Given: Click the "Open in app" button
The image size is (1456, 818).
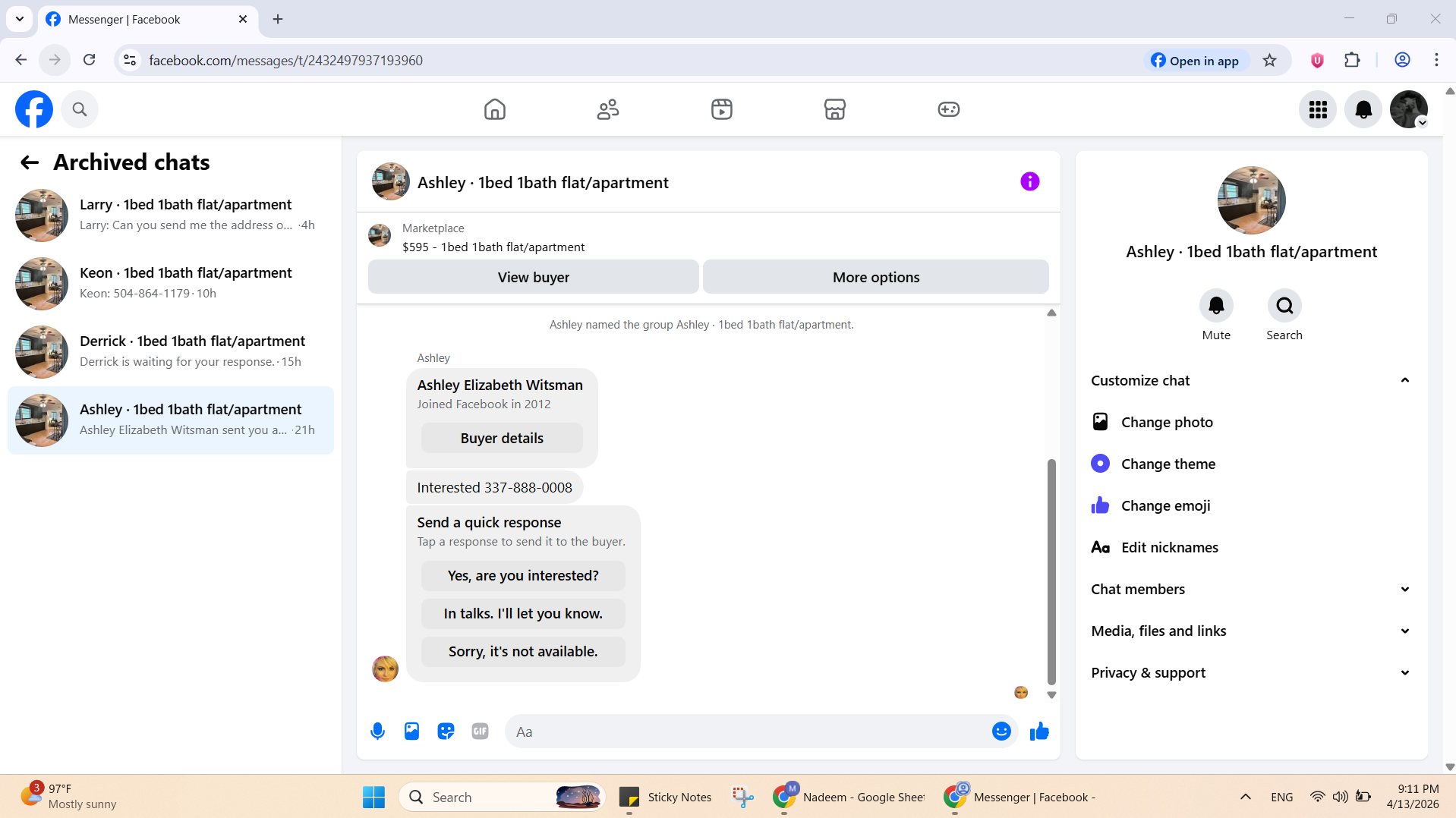Looking at the screenshot, I should pyautogui.click(x=1195, y=61).
